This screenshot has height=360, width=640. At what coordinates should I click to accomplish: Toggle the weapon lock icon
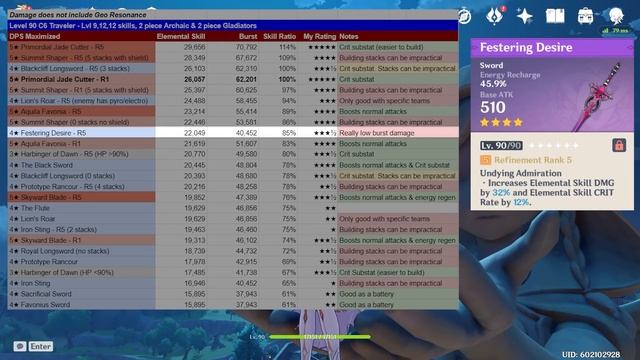pyautogui.click(x=619, y=145)
